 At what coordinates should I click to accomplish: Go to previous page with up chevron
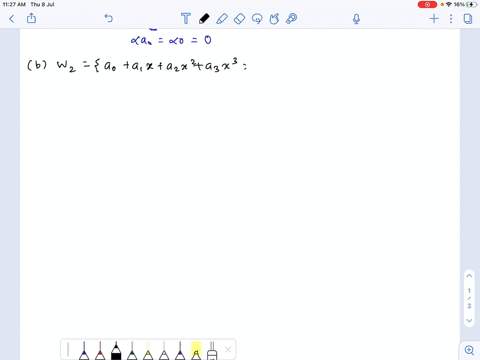(x=469, y=276)
